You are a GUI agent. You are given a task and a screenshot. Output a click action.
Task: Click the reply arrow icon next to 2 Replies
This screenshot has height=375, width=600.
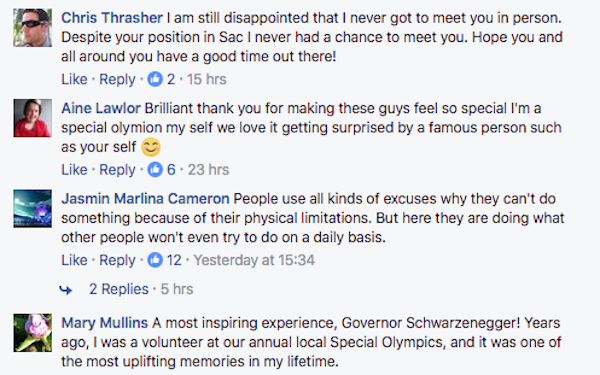(66, 290)
